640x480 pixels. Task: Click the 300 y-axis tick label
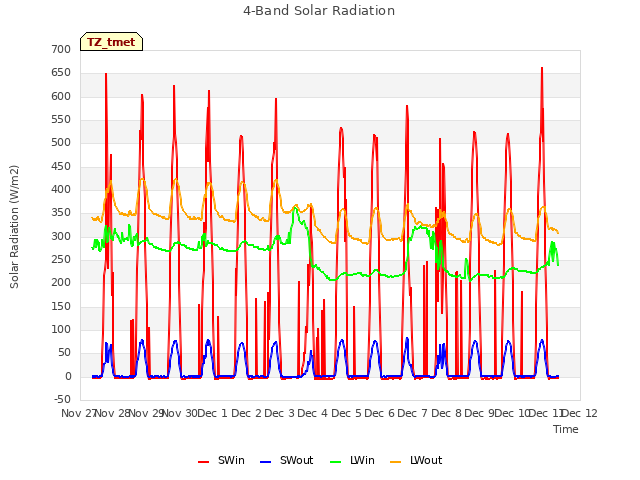61,236
